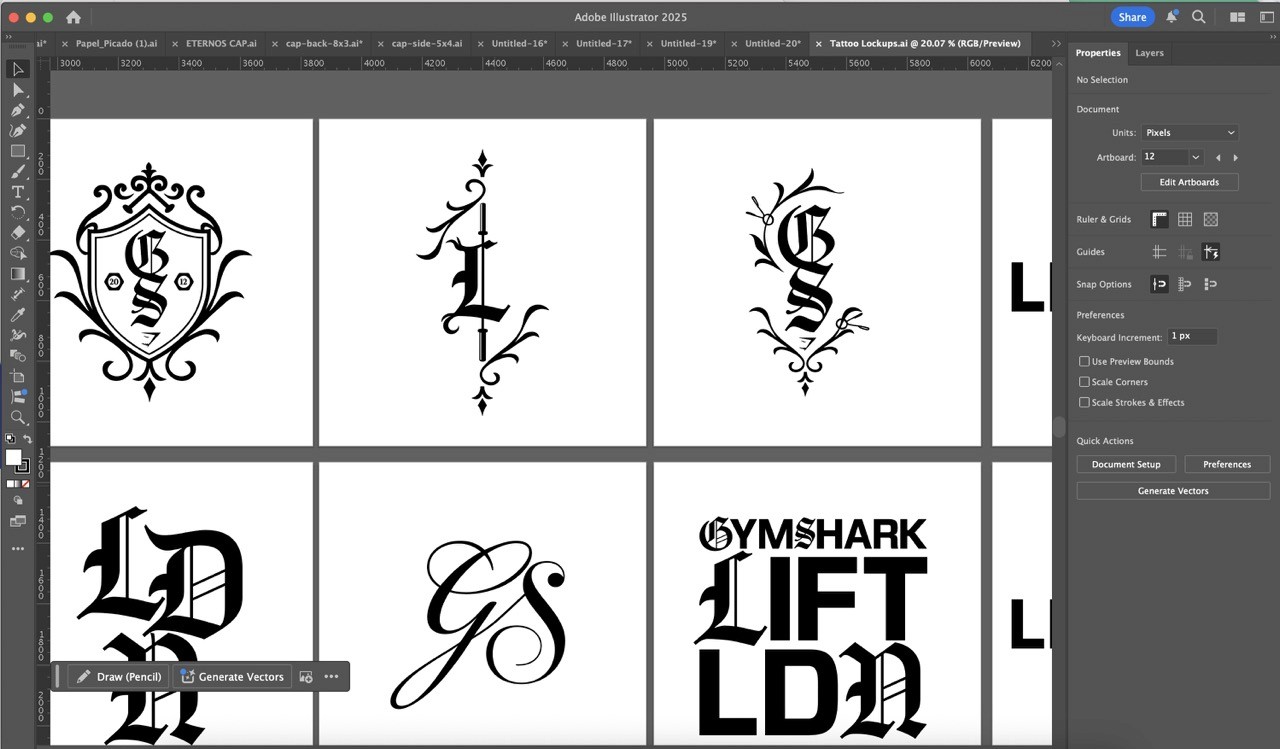This screenshot has width=1280, height=749.
Task: Open Preferences from Quick Actions
Action: [1226, 464]
